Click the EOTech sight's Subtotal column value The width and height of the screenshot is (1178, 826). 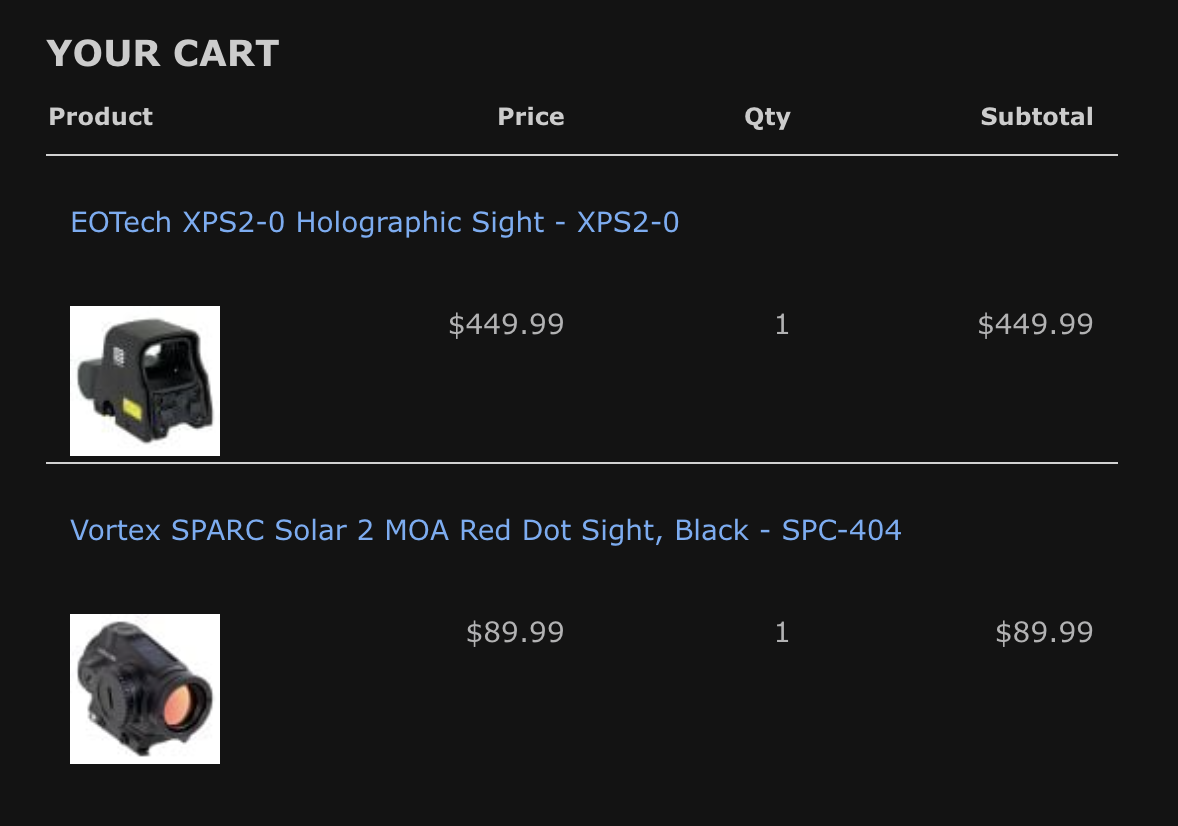pos(1035,324)
